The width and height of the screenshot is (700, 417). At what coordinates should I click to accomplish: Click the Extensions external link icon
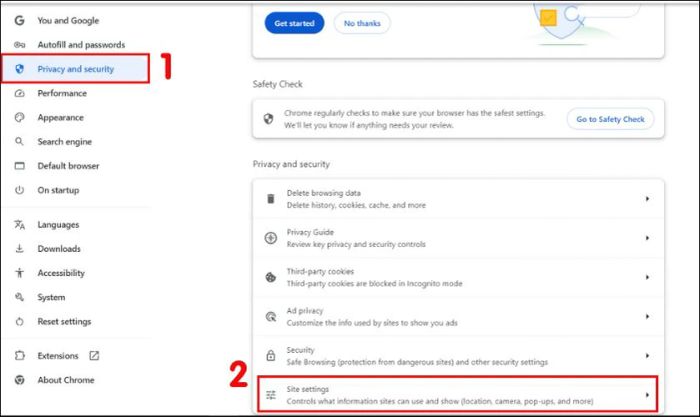click(94, 356)
